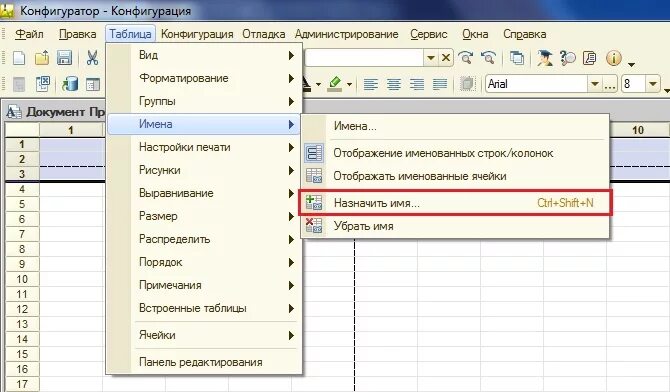Screen dimensions: 670x392
Task: Choose Назначить имя... menu entry
Action: (455, 203)
